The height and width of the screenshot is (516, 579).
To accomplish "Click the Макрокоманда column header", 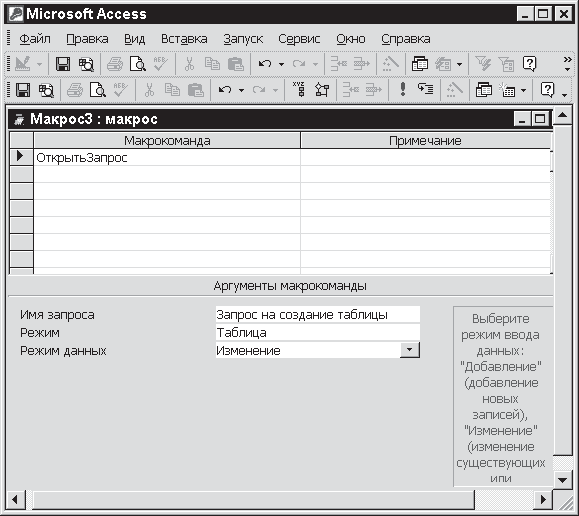I will pos(167,140).
